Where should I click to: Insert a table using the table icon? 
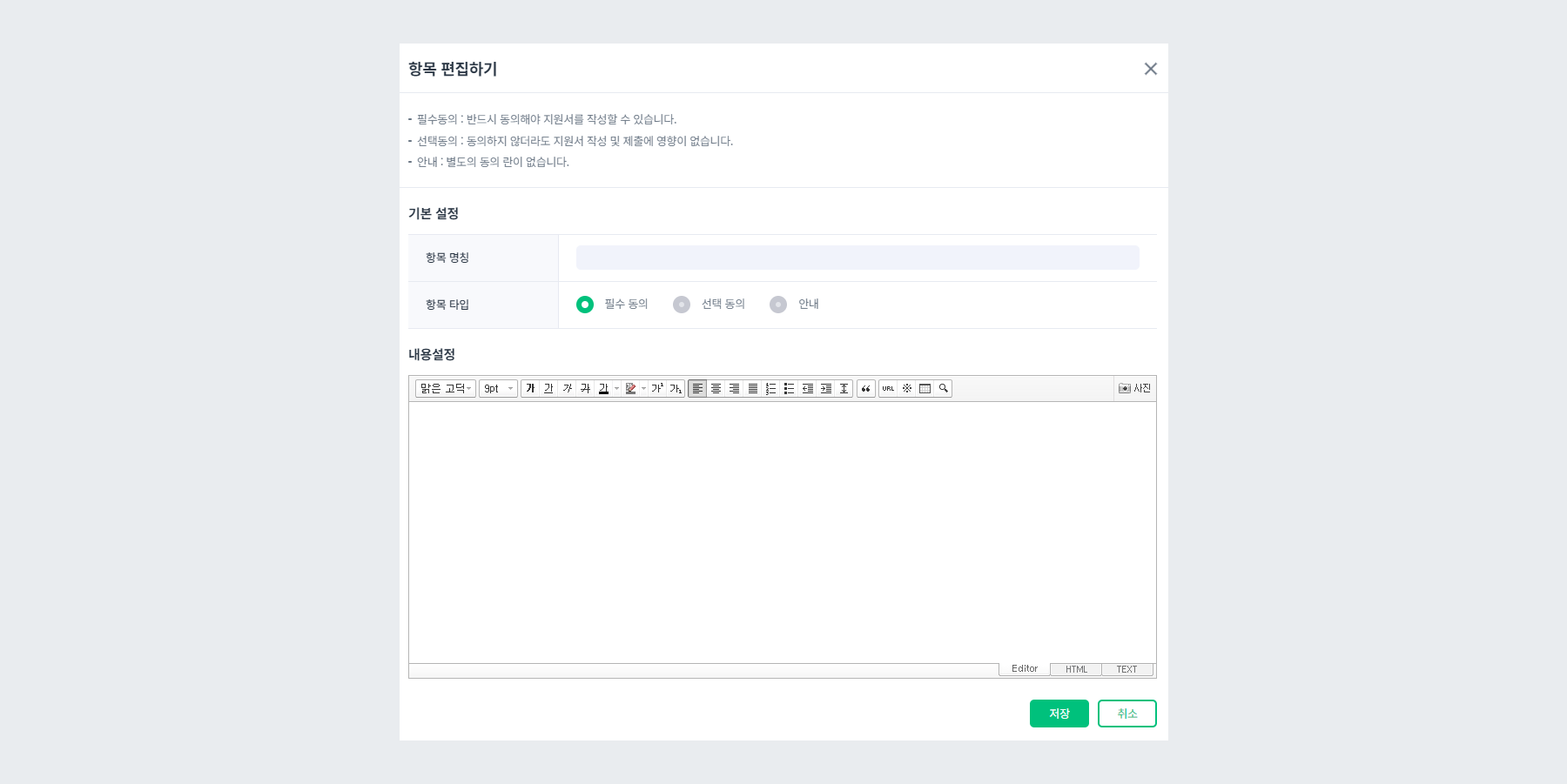coord(925,388)
